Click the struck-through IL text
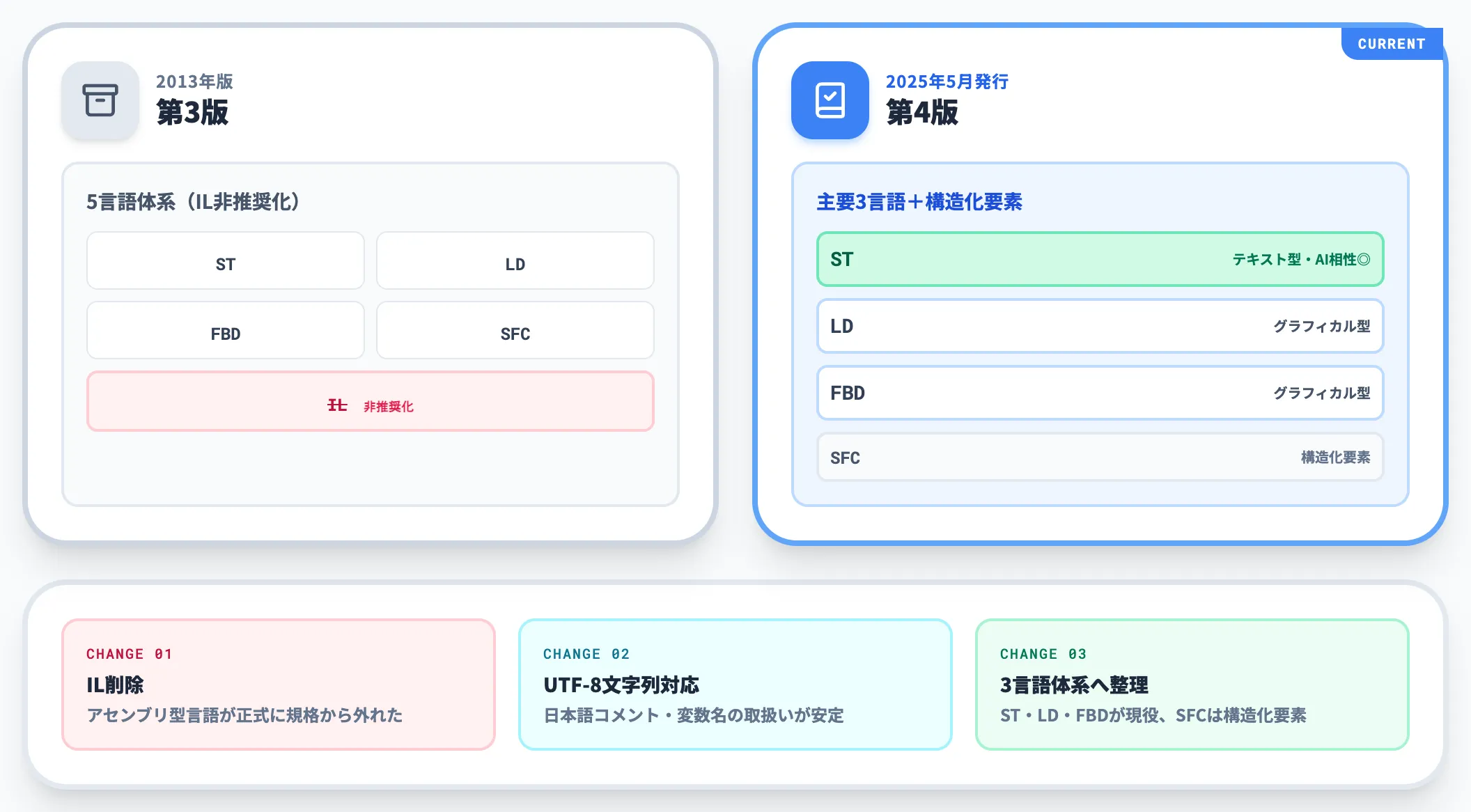This screenshot has height=812, width=1471. [337, 405]
